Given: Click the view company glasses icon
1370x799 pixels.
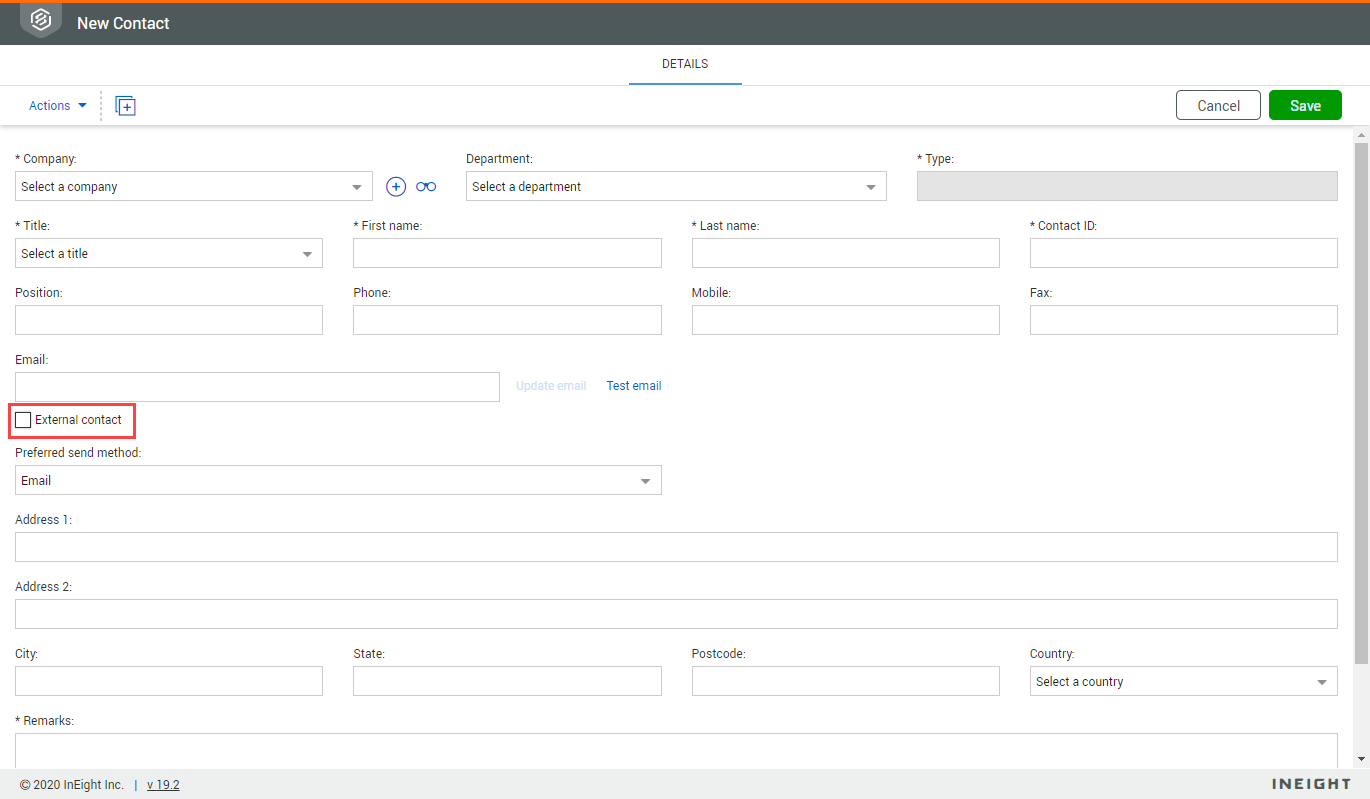Looking at the screenshot, I should 426,187.
